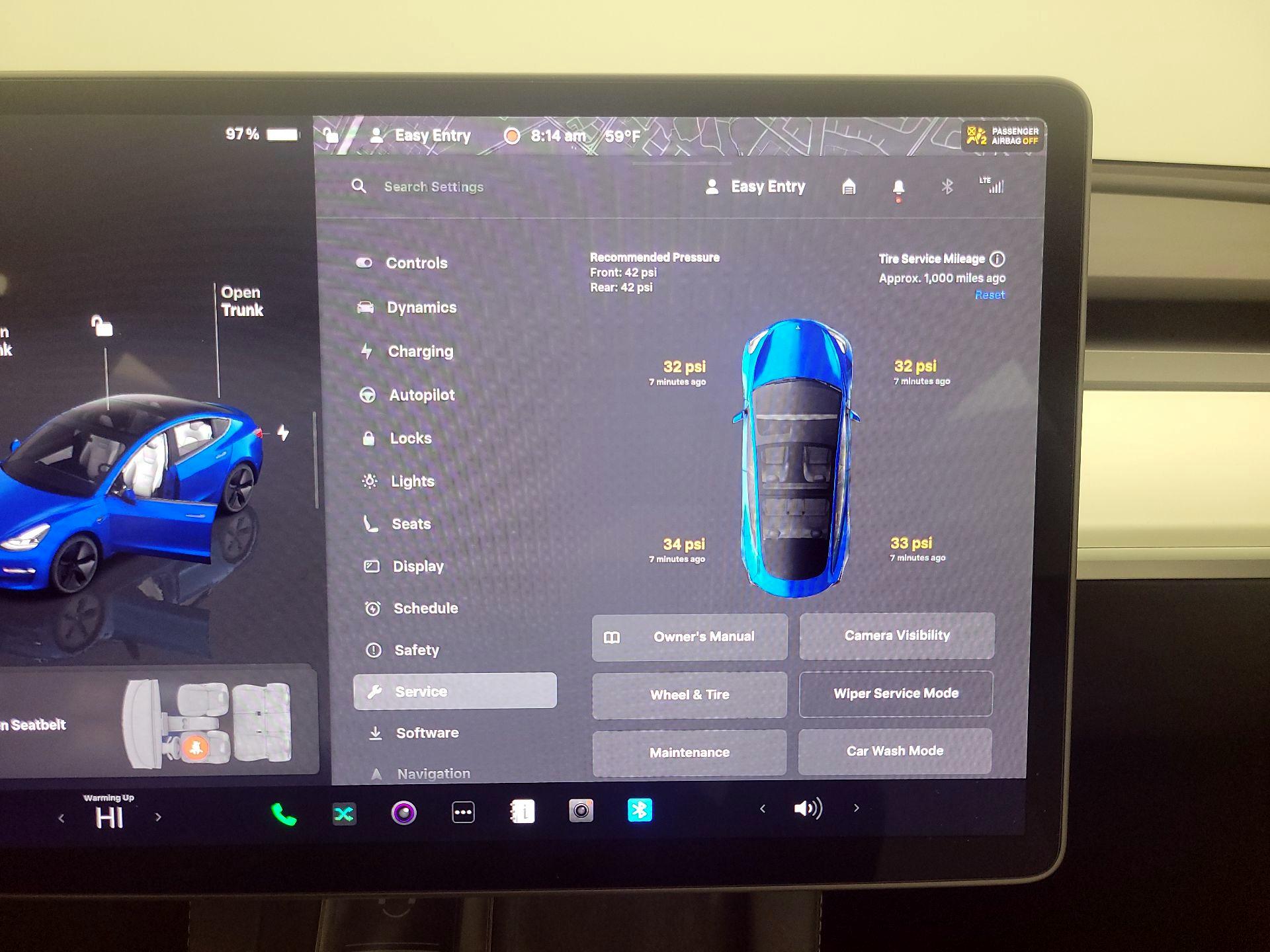Toggle the car unlock icon above vehicle
Image resolution: width=1270 pixels, height=952 pixels.
click(x=102, y=325)
